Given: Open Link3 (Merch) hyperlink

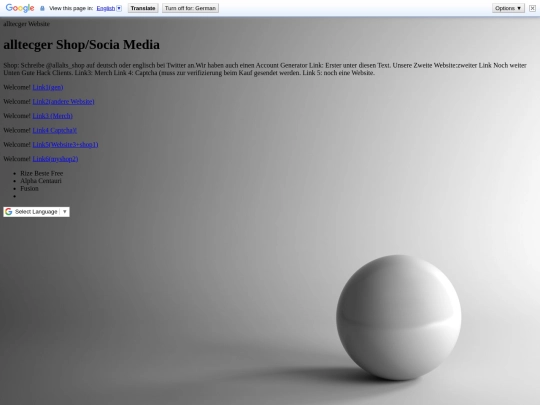Looking at the screenshot, I should coord(52,116).
